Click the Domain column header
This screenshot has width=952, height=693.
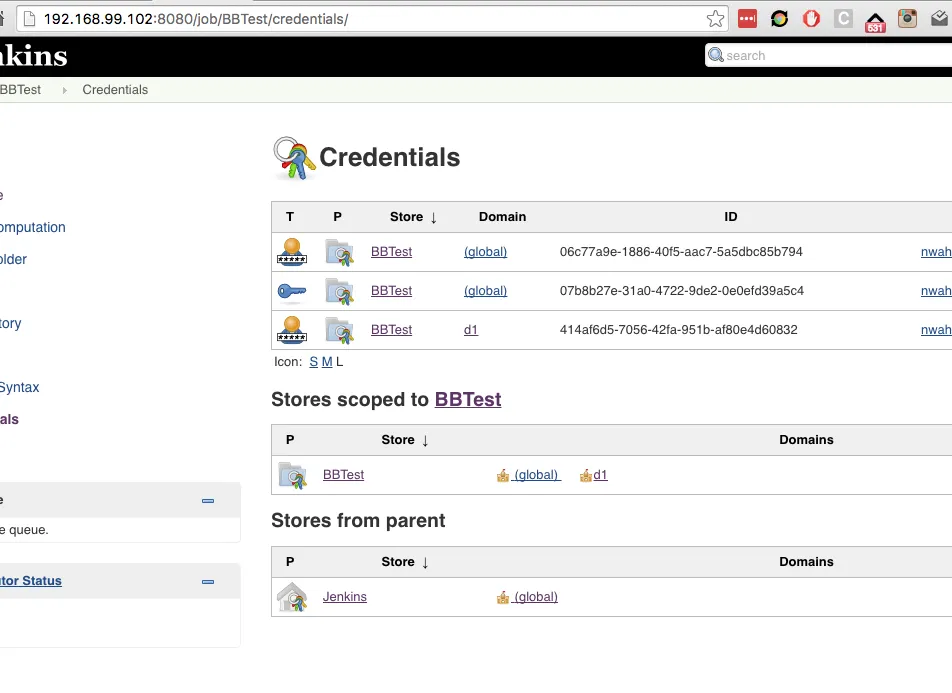(x=502, y=217)
